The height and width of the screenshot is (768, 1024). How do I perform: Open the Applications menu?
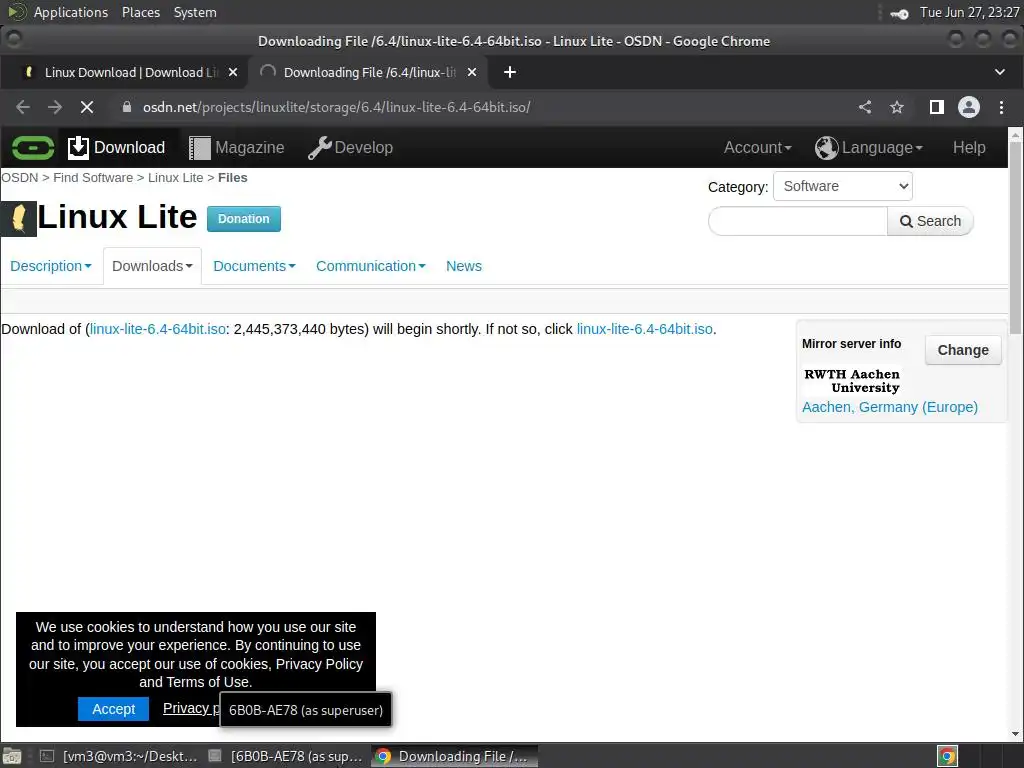[71, 12]
